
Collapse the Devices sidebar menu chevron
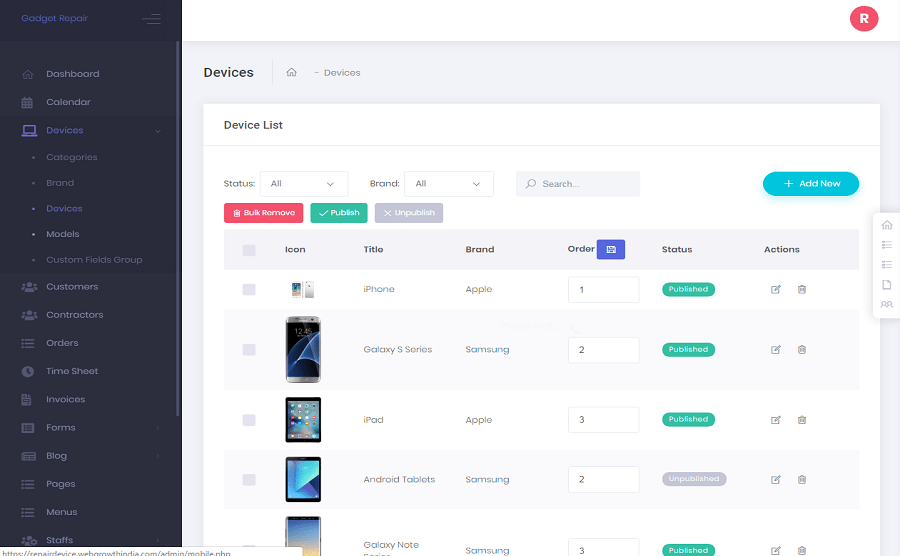coord(158,131)
